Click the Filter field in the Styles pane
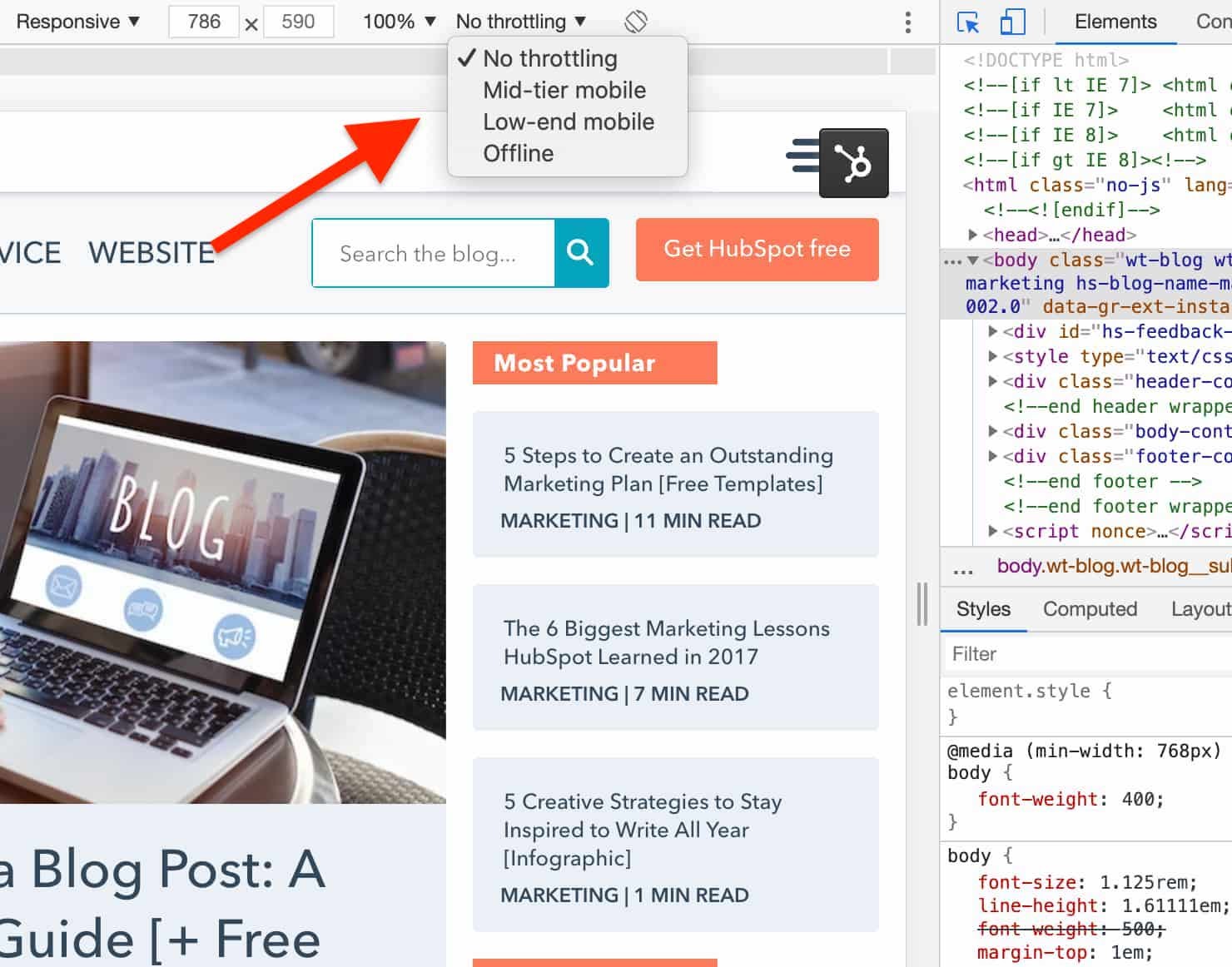This screenshot has height=967, width=1232. click(1041, 654)
